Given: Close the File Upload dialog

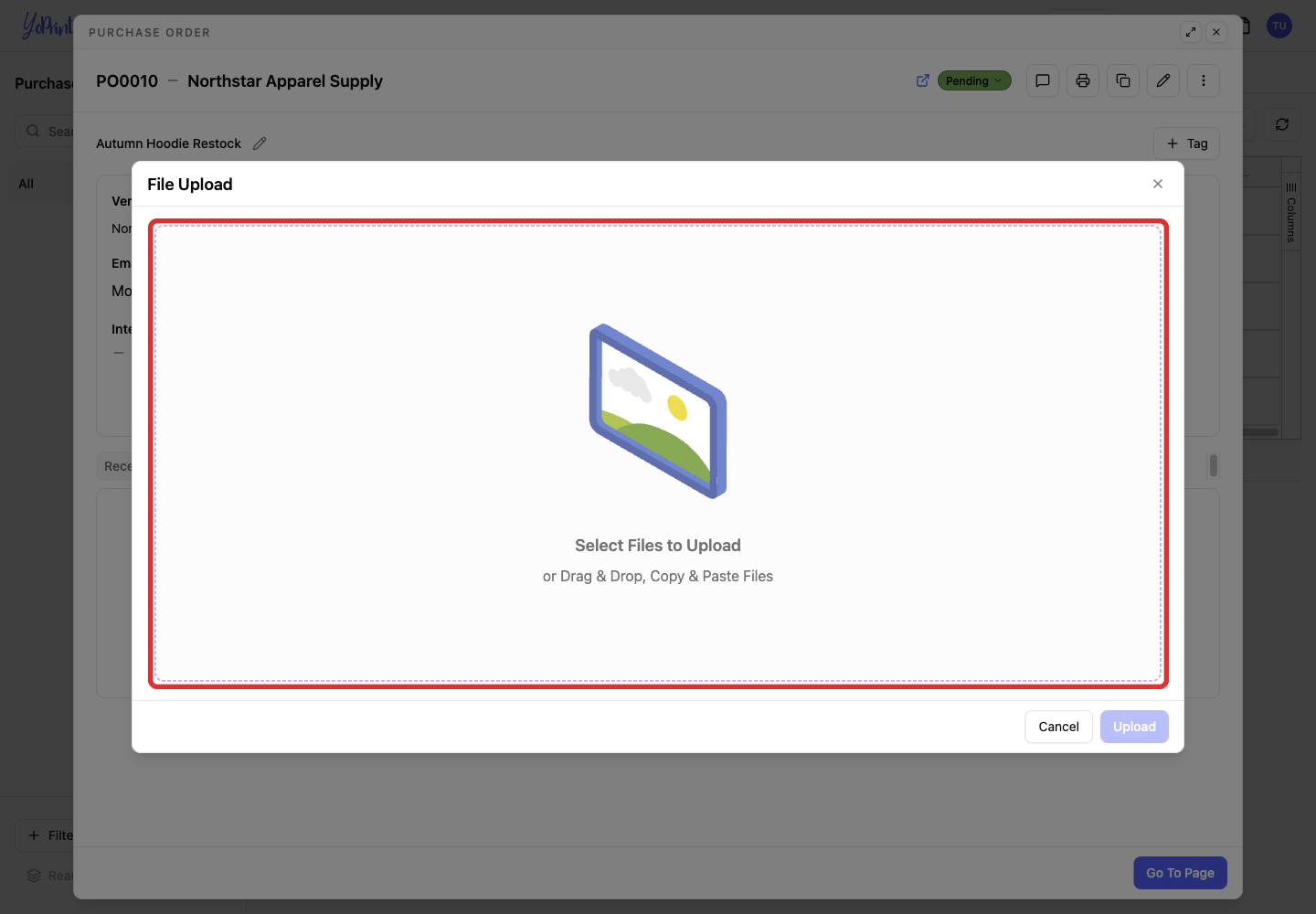Looking at the screenshot, I should point(1158,184).
